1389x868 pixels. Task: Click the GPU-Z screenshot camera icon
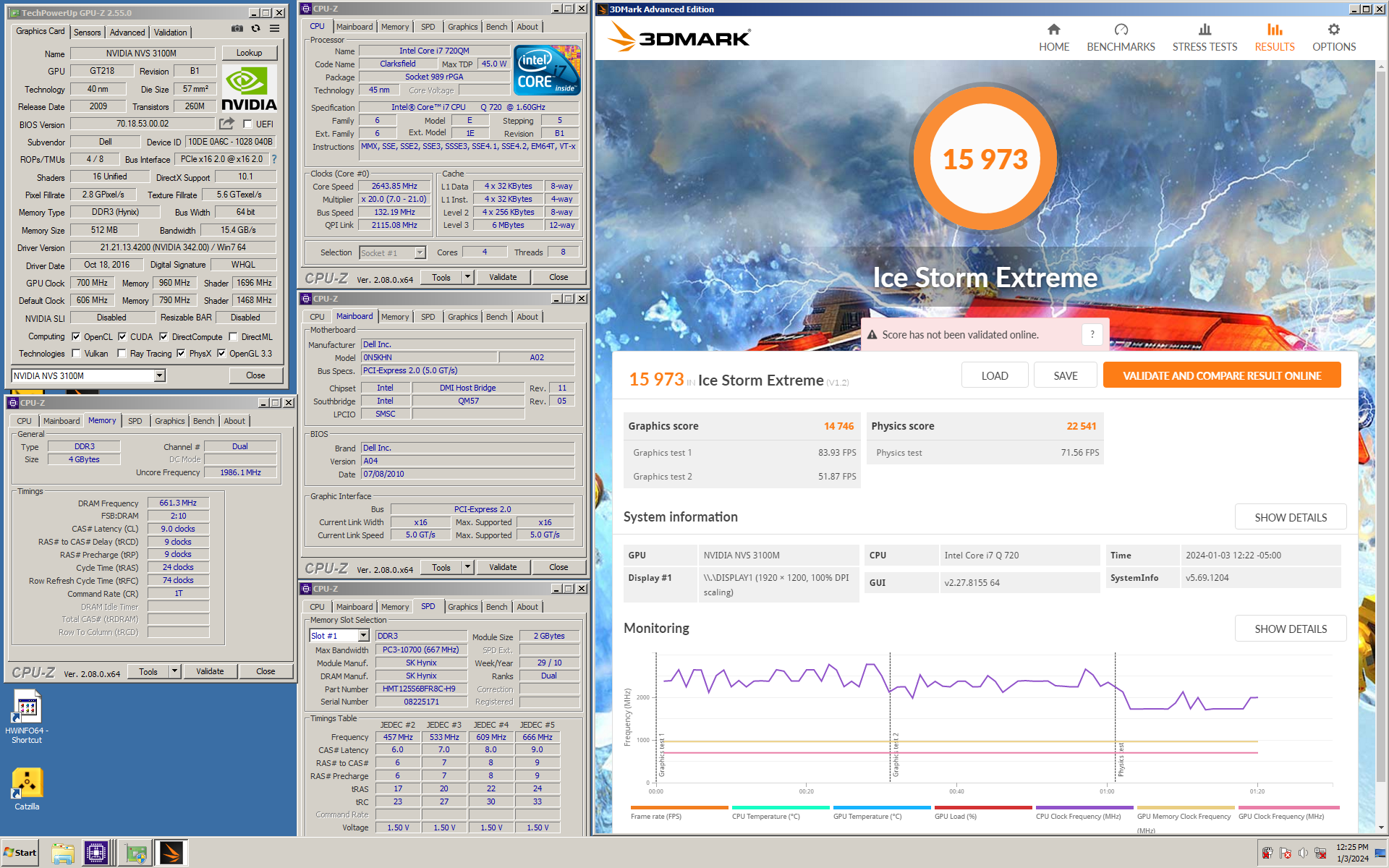coord(237,29)
